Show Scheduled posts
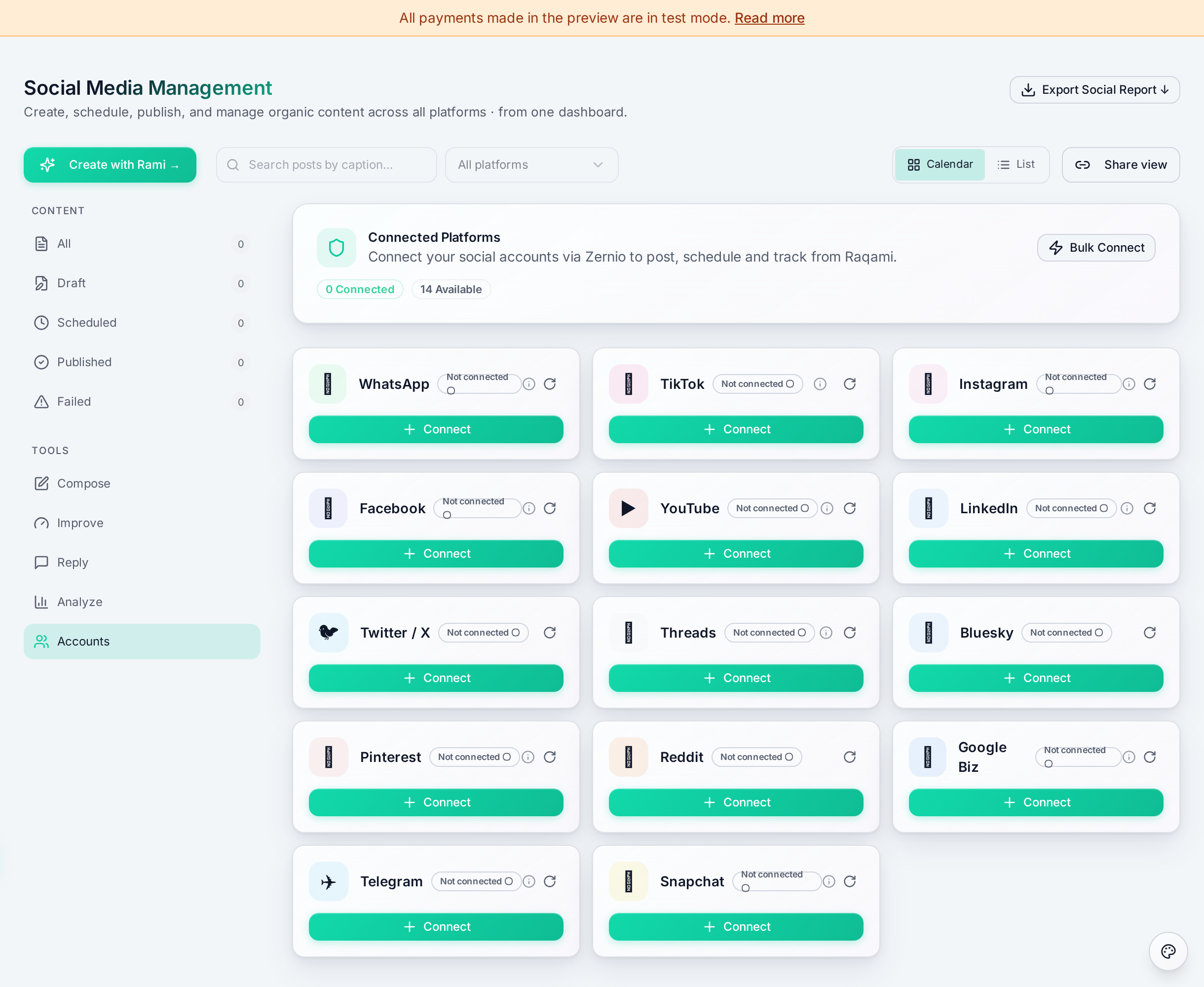This screenshot has height=987, width=1204. [x=142, y=323]
